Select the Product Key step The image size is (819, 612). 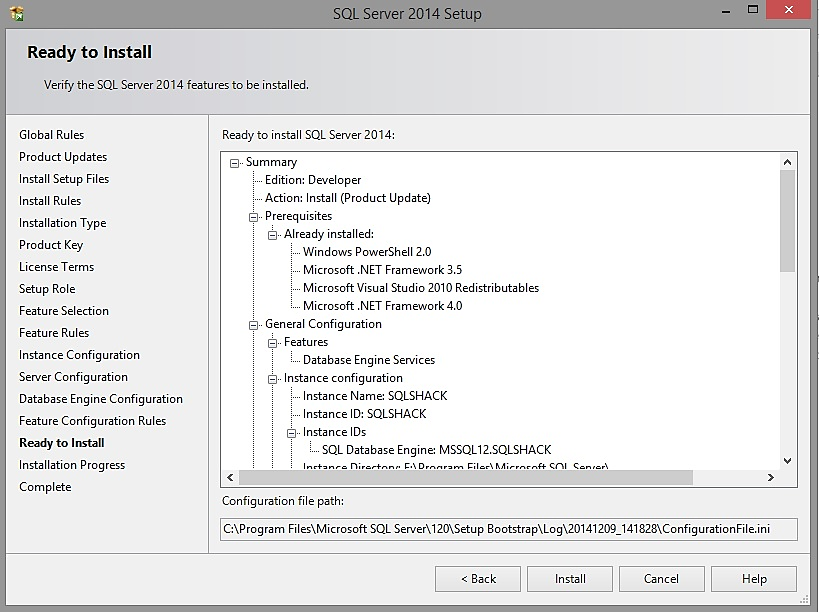click(x=51, y=245)
